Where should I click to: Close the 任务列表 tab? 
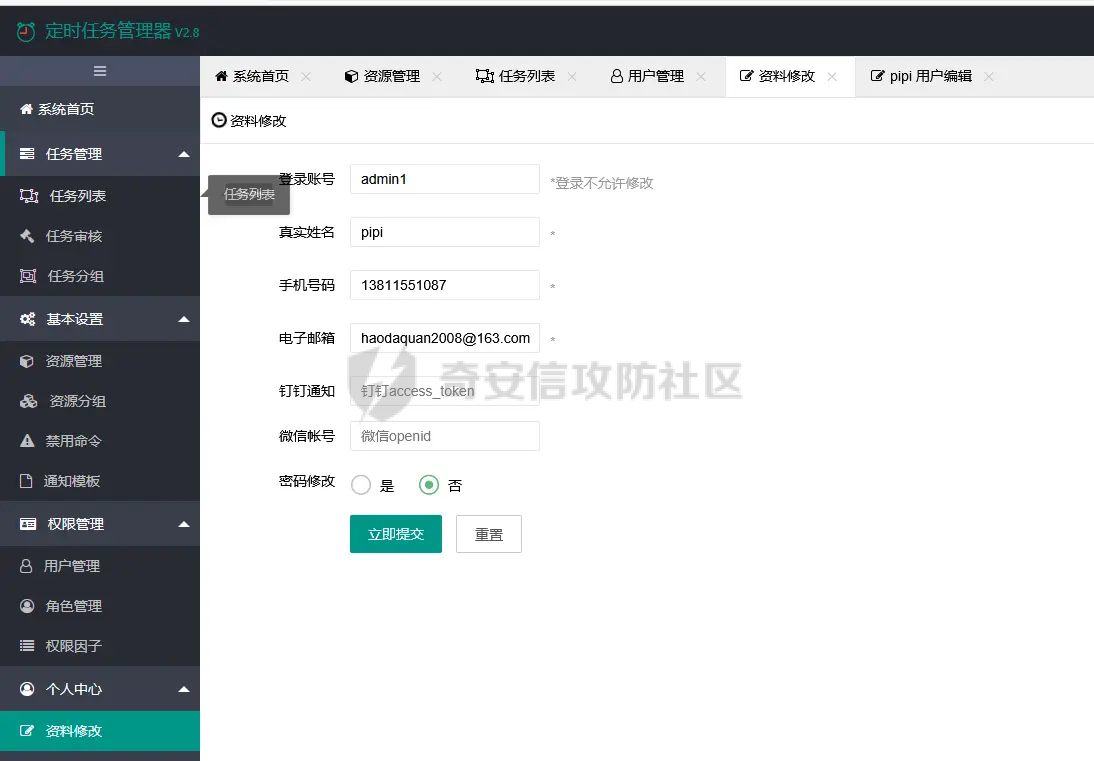coord(572,77)
